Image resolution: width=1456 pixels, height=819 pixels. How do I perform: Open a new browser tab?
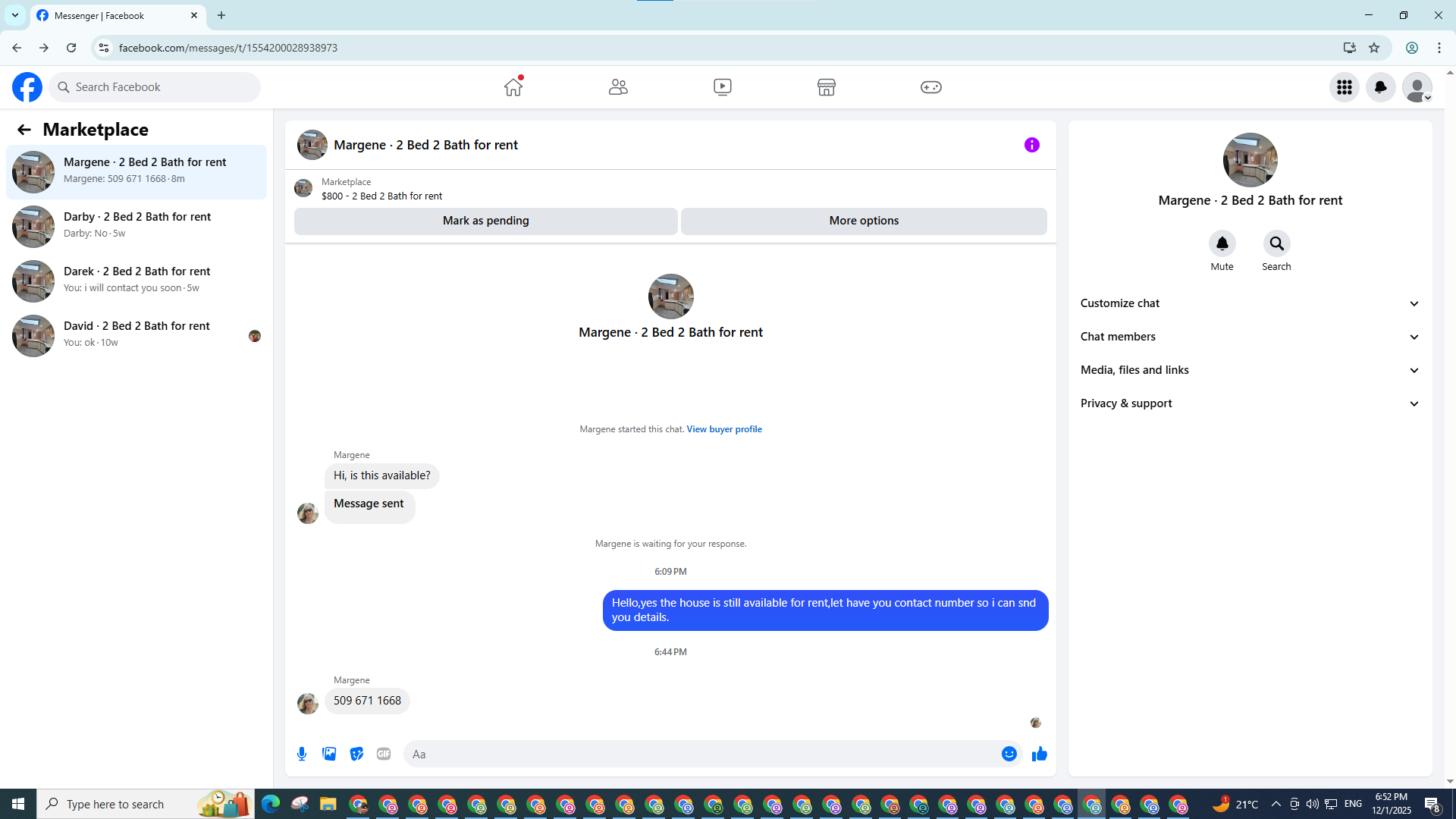(221, 15)
